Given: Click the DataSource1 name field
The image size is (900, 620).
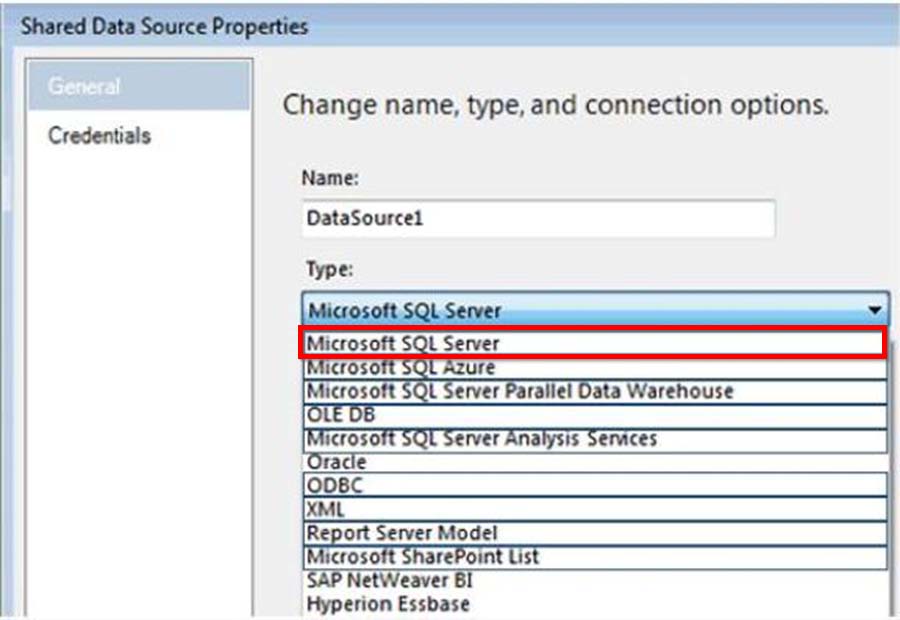Looking at the screenshot, I should 538,218.
